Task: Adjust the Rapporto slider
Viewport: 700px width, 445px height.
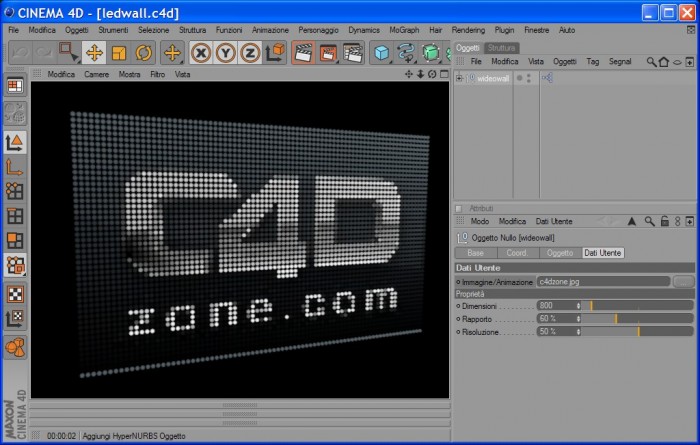Action: [638, 319]
